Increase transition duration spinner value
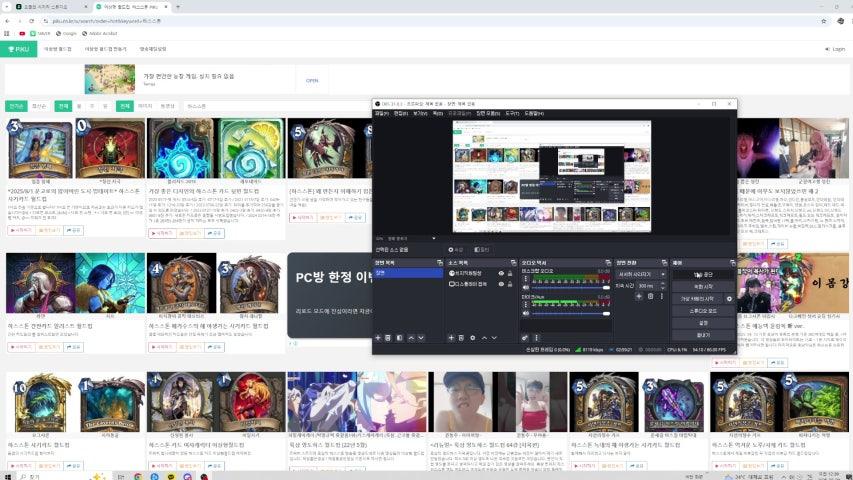This screenshot has height=480, width=853. pos(662,284)
